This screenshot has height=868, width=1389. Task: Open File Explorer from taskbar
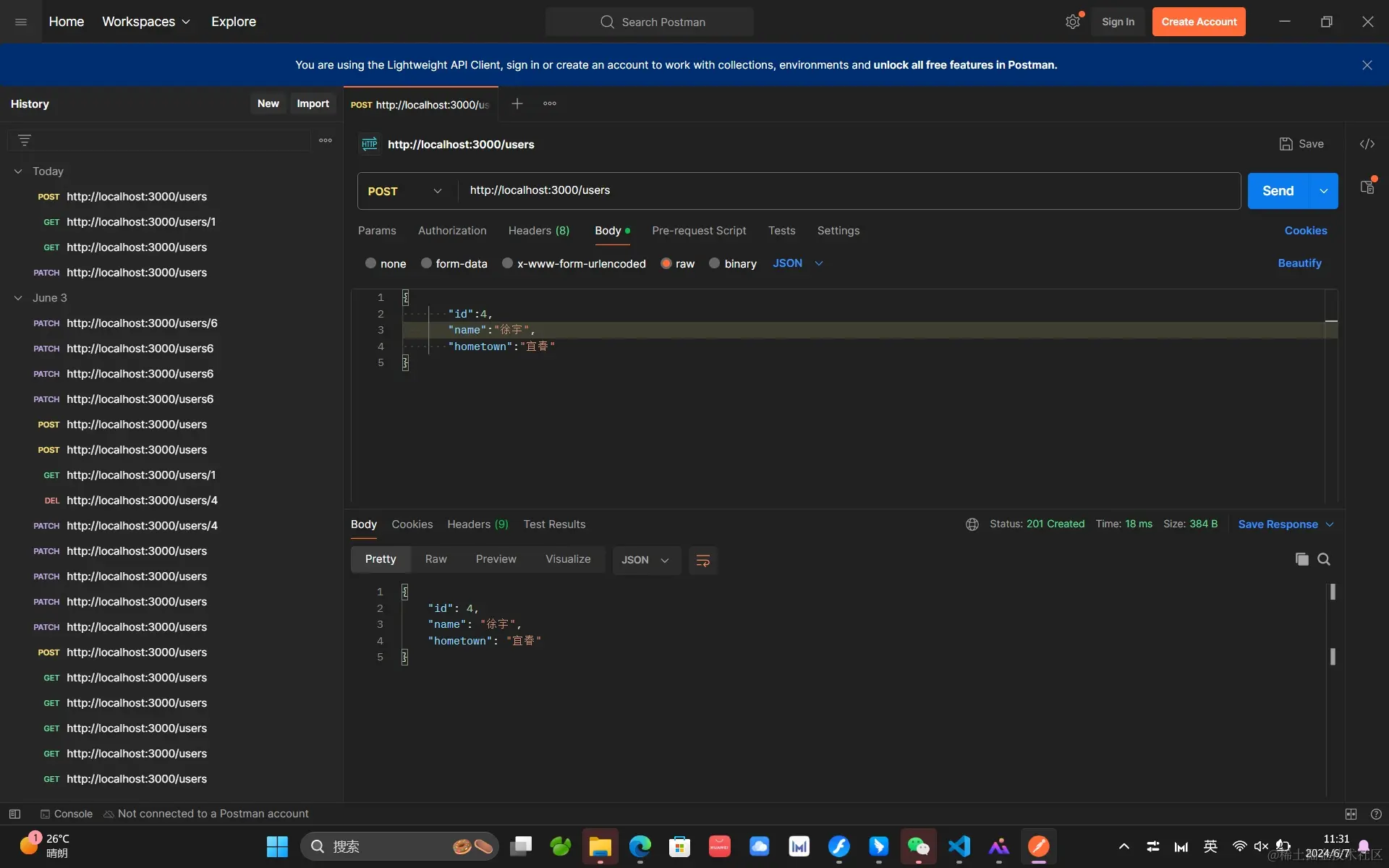(600, 846)
